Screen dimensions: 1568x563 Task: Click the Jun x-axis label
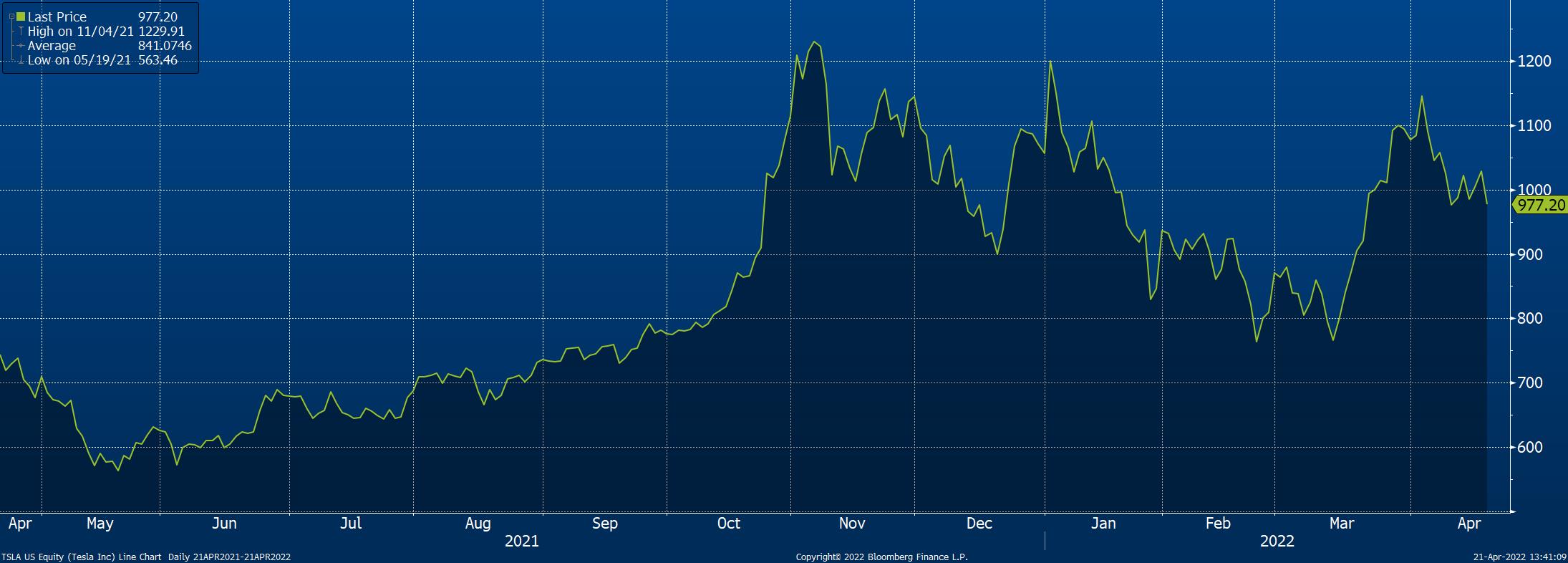(225, 524)
